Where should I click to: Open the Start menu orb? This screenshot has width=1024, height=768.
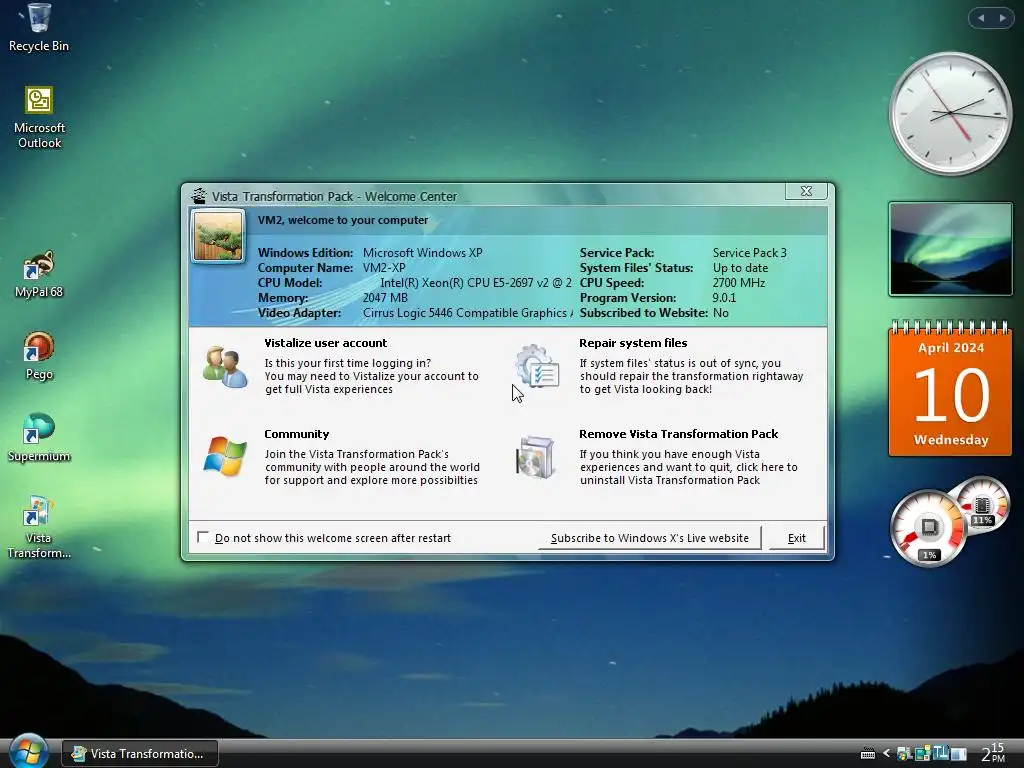click(x=27, y=751)
